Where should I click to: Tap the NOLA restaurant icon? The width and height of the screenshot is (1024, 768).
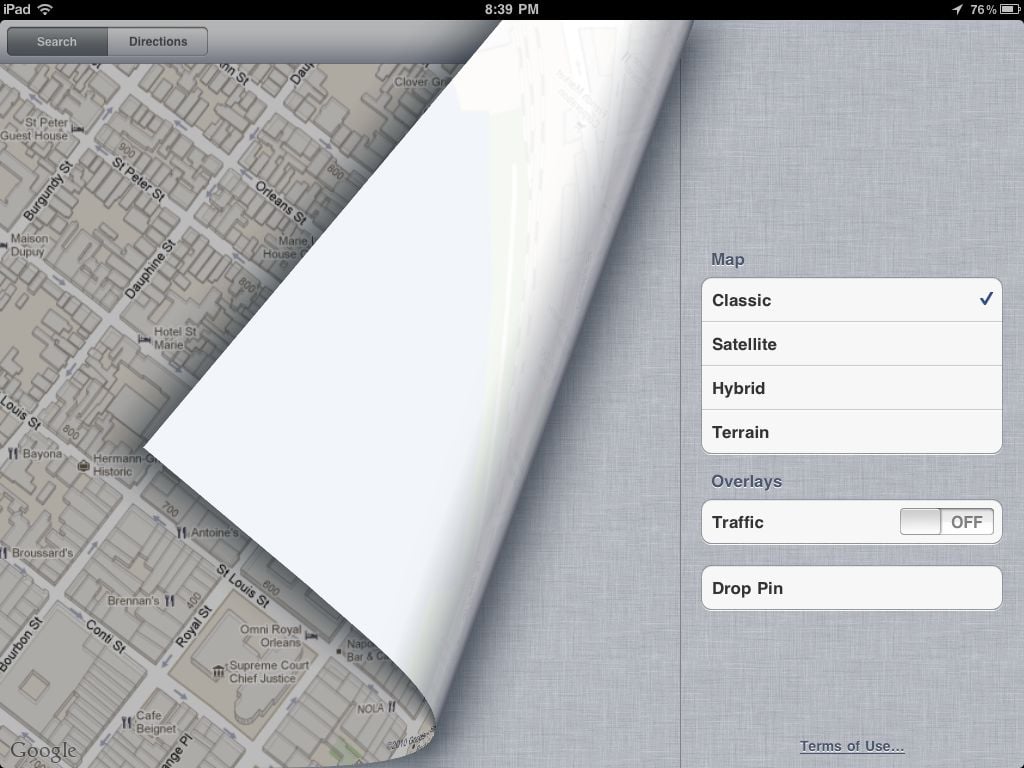(x=392, y=707)
